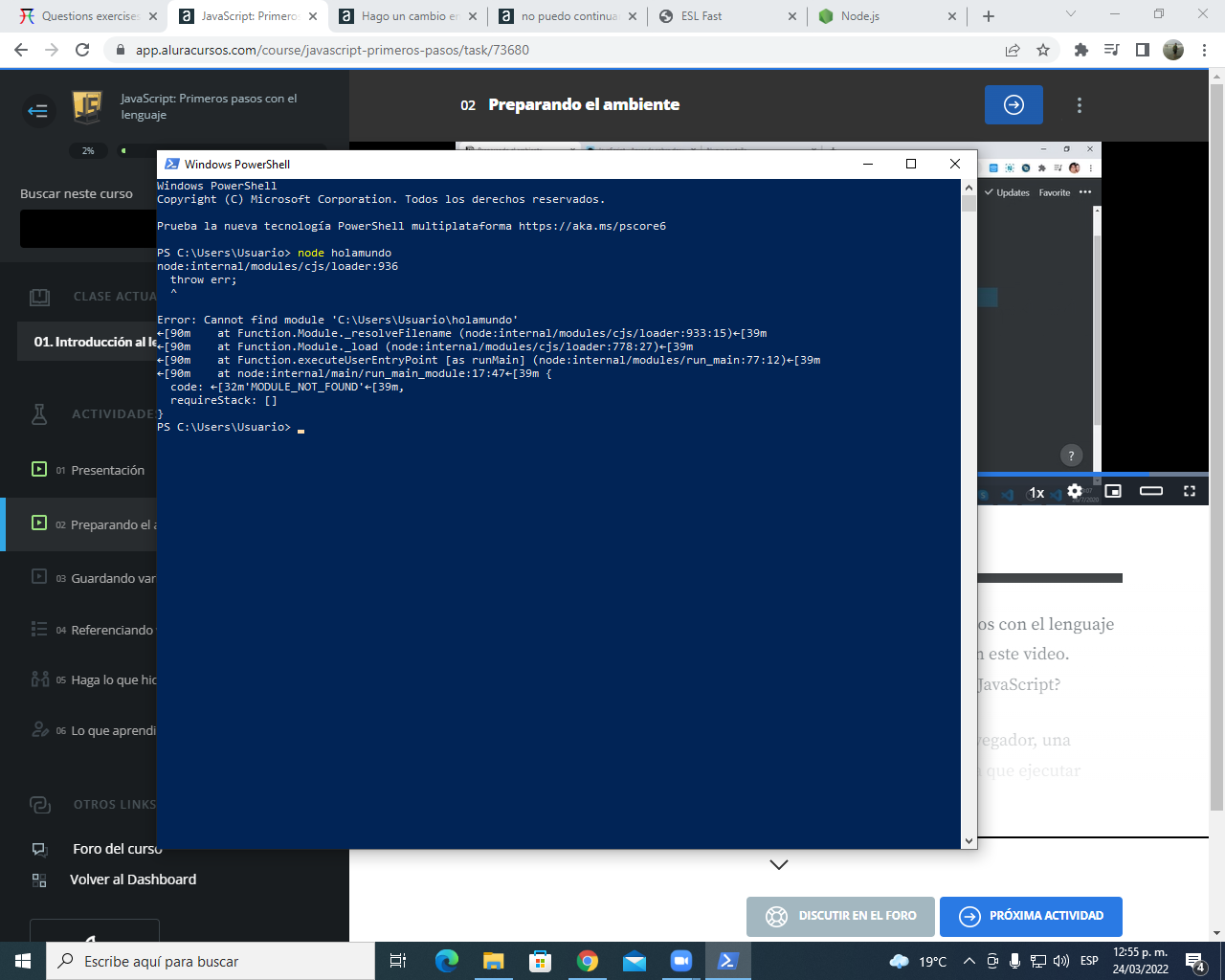Click PRÓXIMA ACTIVIDAD button
This screenshot has width=1225, height=980.
click(1031, 916)
